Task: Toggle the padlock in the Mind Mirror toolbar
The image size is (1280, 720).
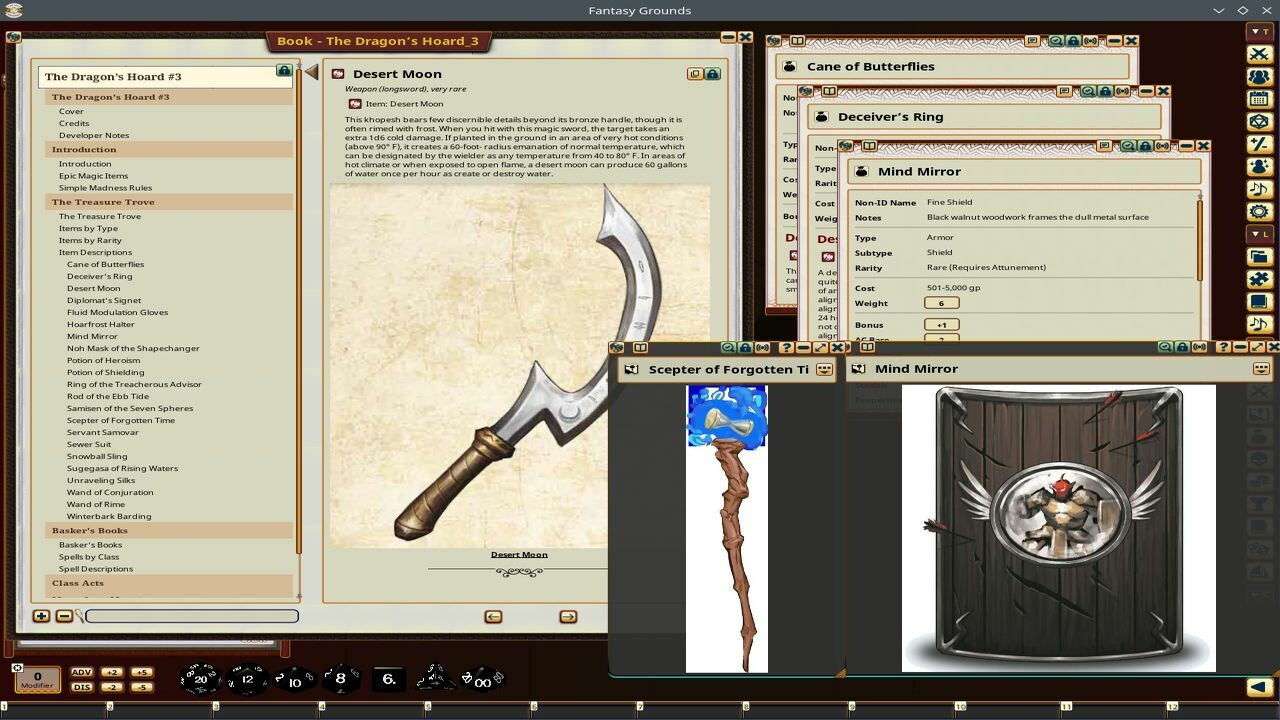Action: tap(1146, 146)
